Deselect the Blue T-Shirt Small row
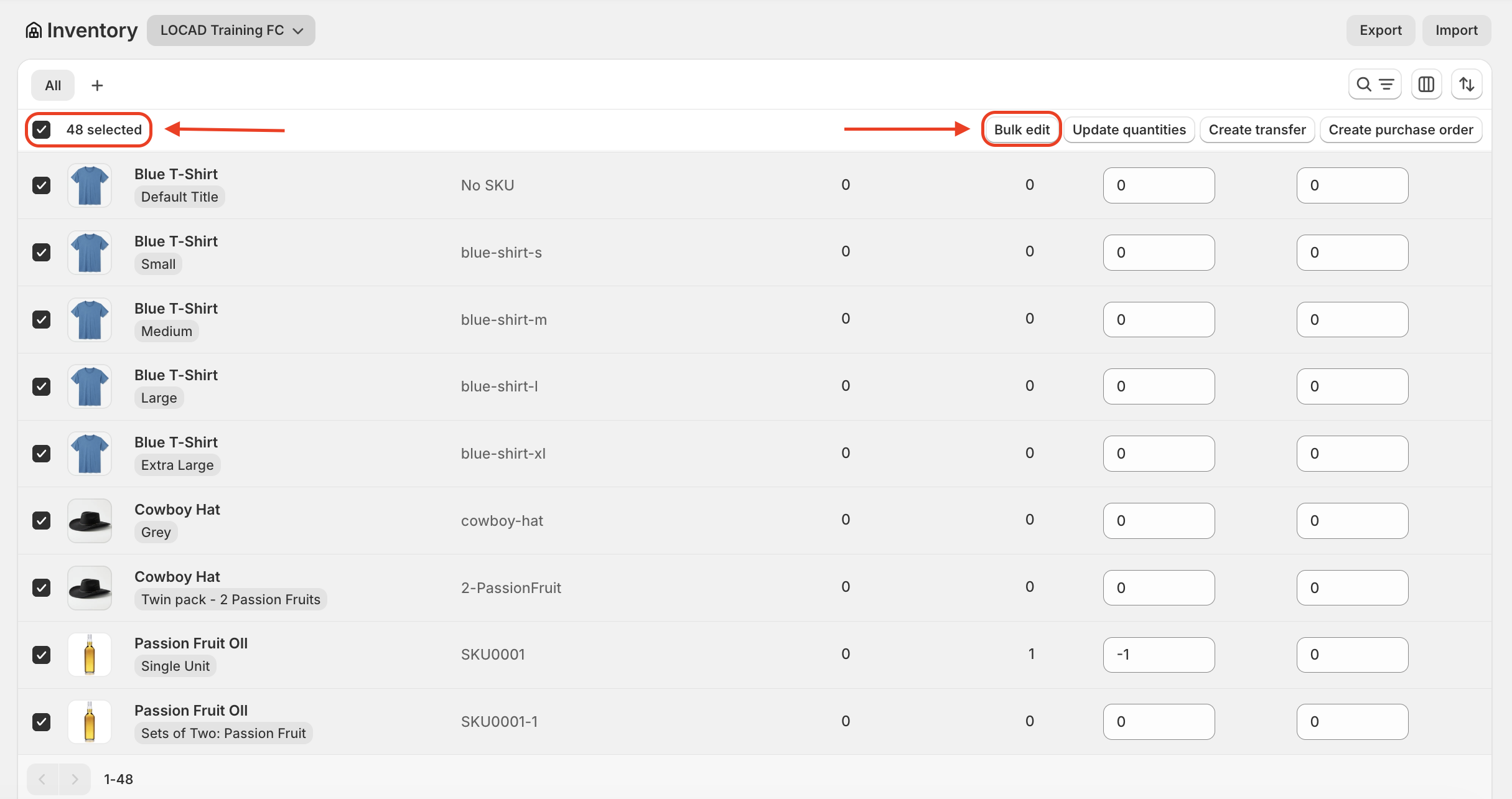Image resolution: width=1512 pixels, height=799 pixels. (x=42, y=252)
